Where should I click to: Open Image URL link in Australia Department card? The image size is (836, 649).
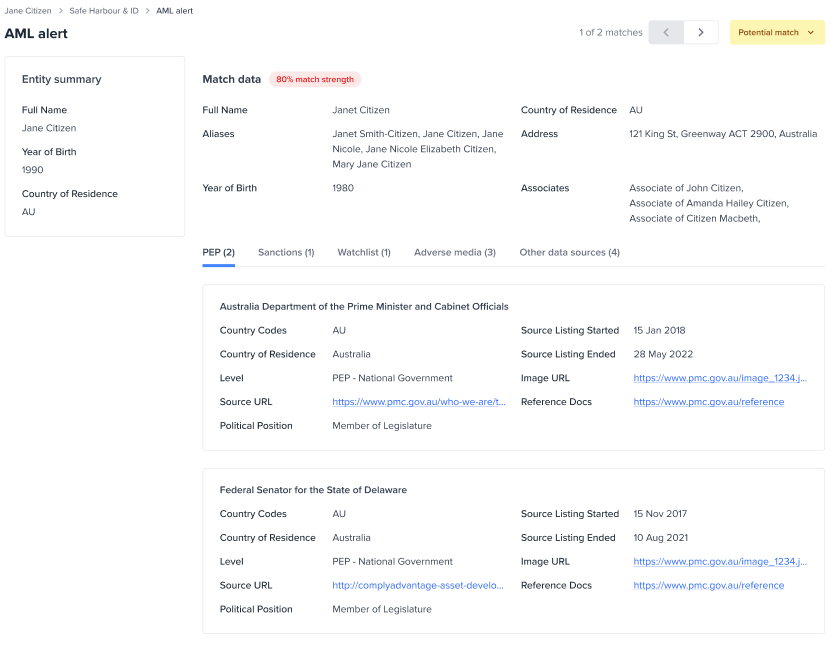719,378
